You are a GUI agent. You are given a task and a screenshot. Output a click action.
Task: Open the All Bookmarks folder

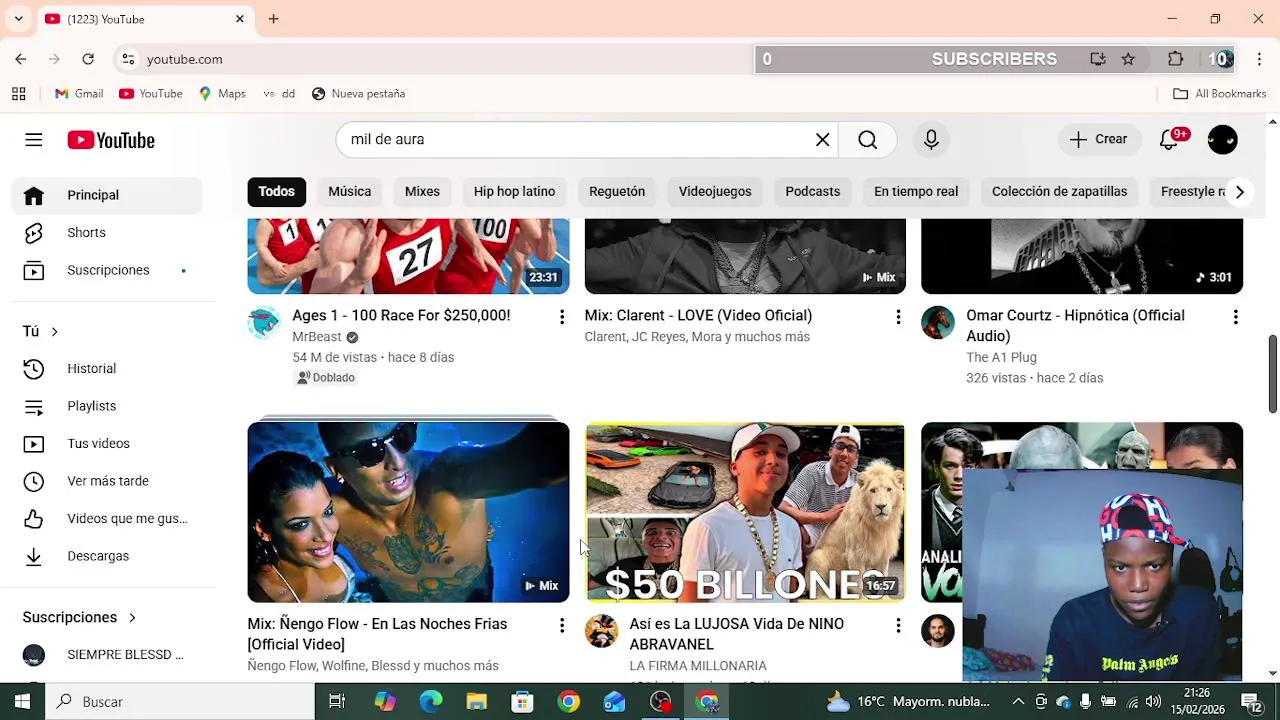tap(1219, 94)
